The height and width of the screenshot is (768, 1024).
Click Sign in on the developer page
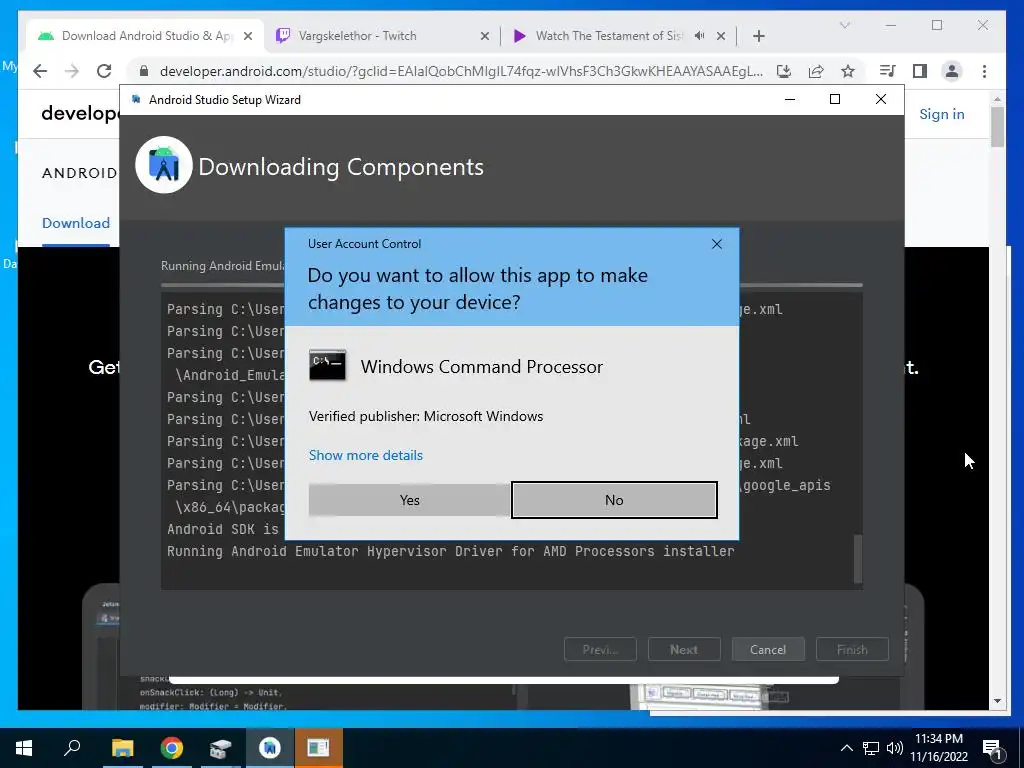click(942, 114)
